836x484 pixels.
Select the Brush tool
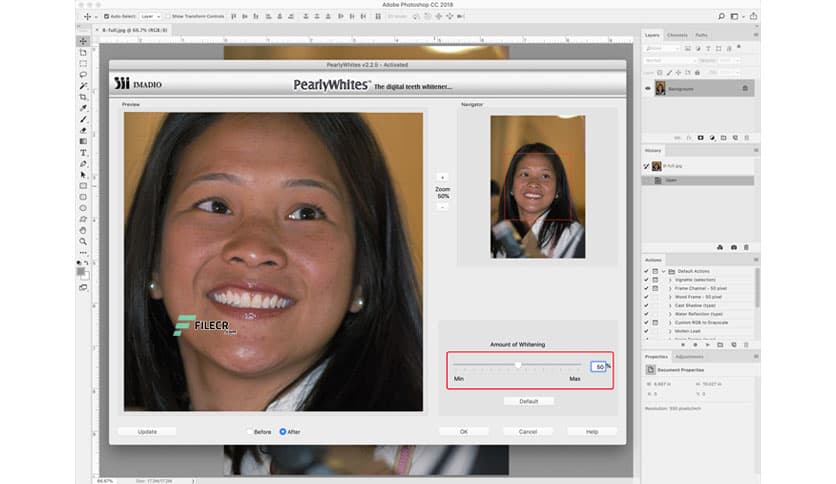point(83,119)
